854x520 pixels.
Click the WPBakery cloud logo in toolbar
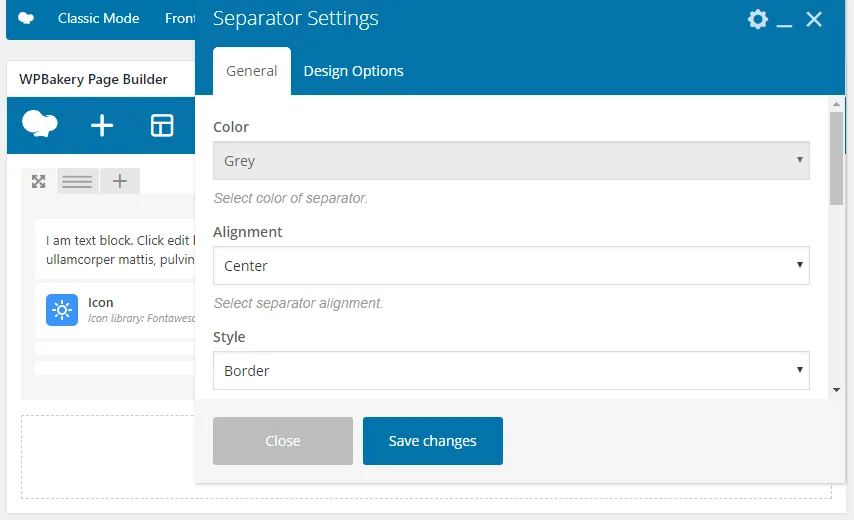[x=39, y=124]
